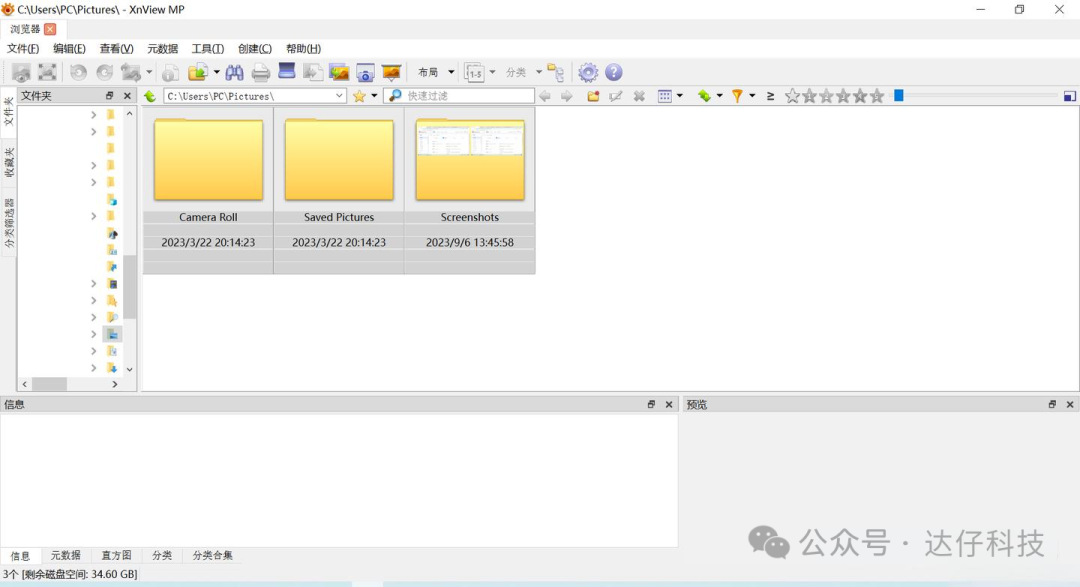Open the scanner acquire tool
Viewport: 1080px width, 587px height.
(287, 72)
